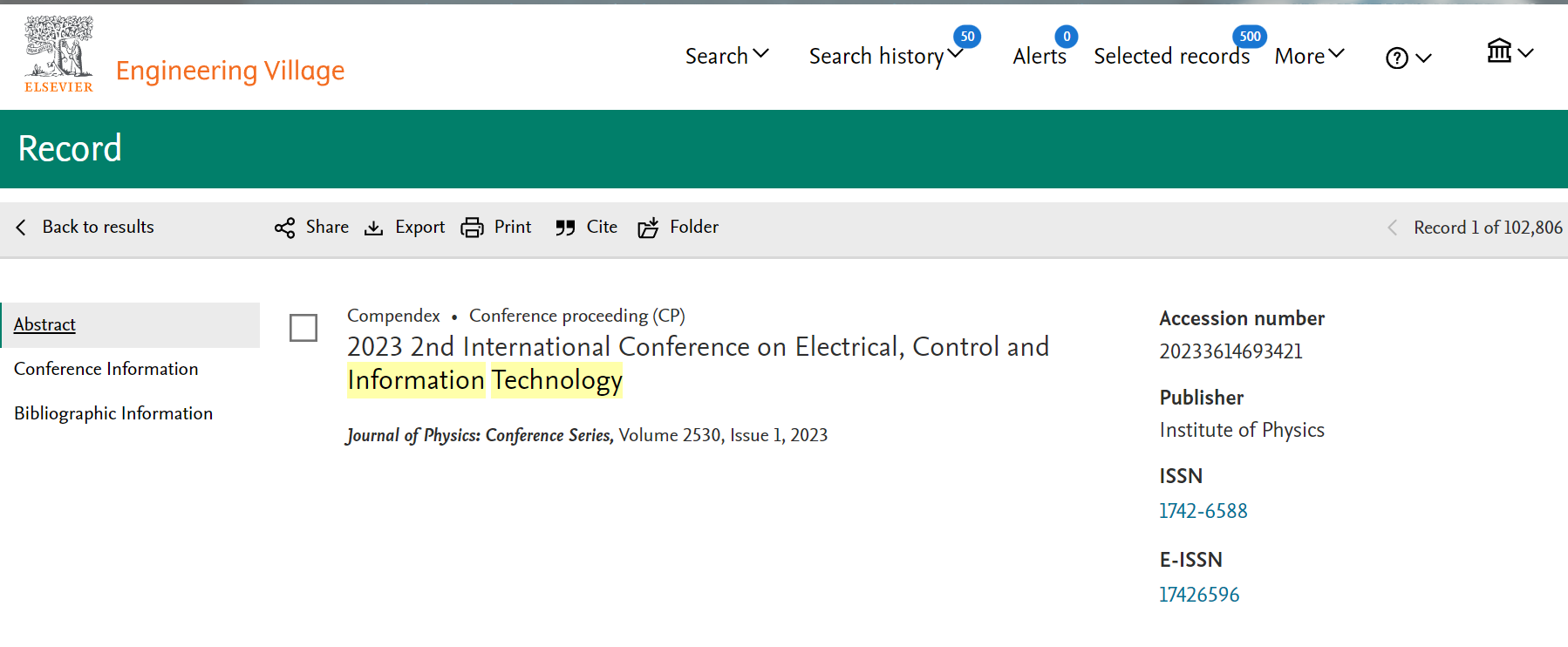Click the Cite label in the toolbar

click(602, 227)
